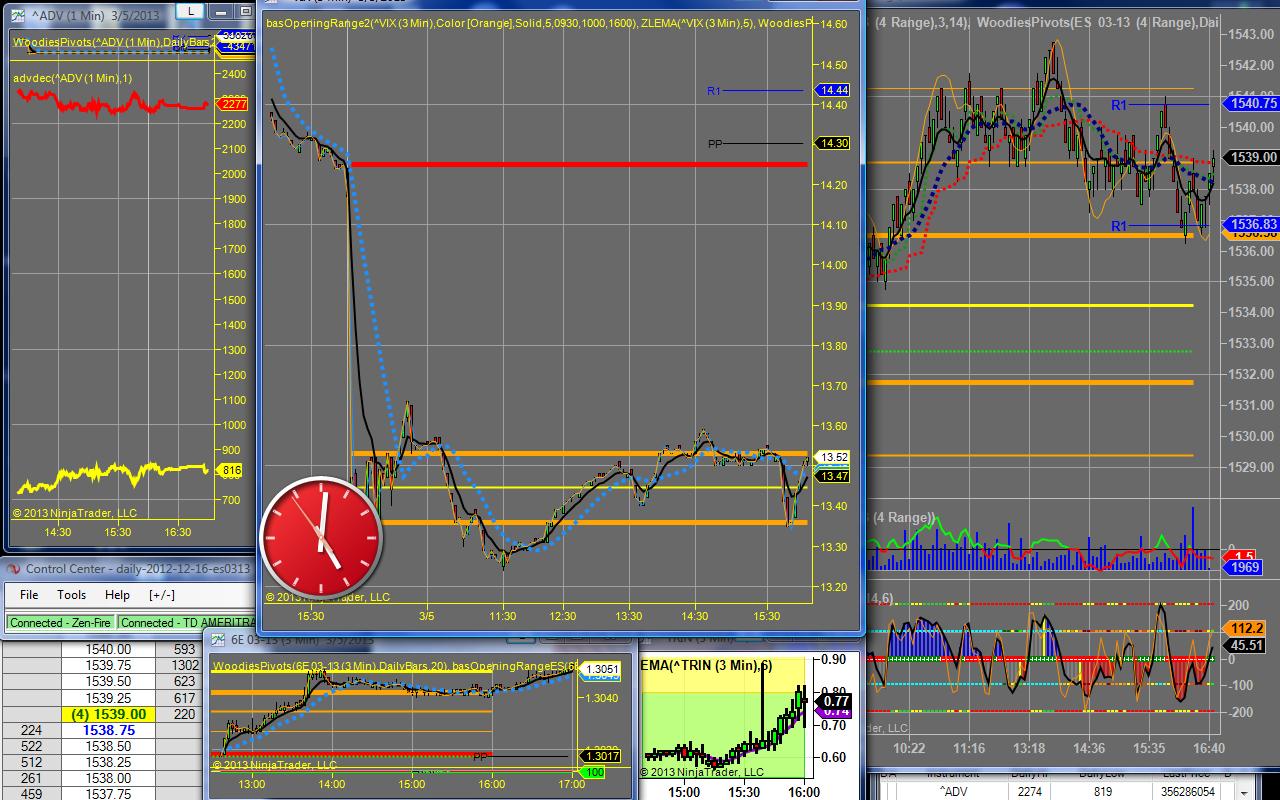Click the thick red horizontal line on VIX chart
This screenshot has height=800, width=1280.
(x=580, y=164)
